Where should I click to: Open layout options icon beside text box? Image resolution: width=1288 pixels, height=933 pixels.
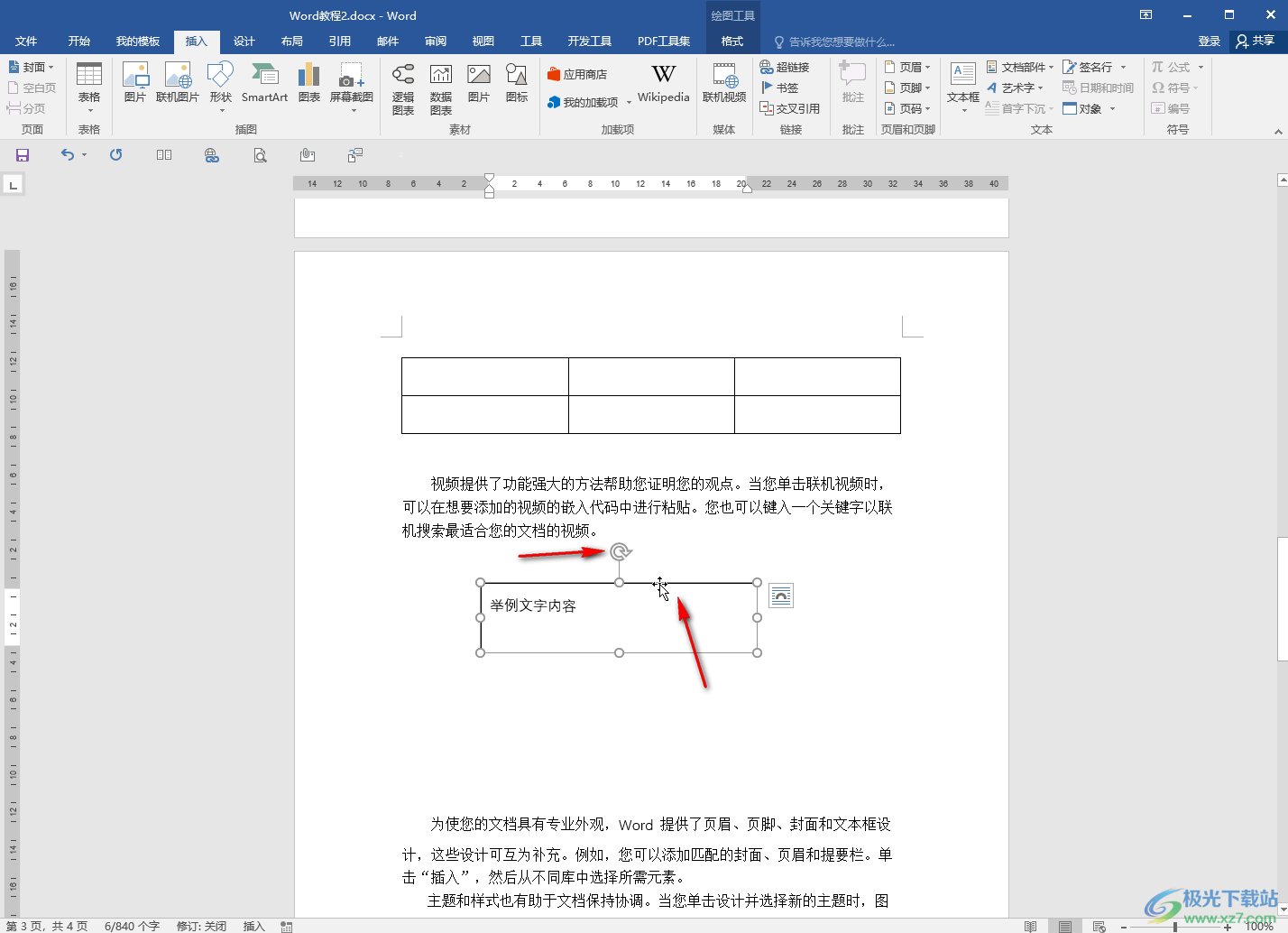781,596
